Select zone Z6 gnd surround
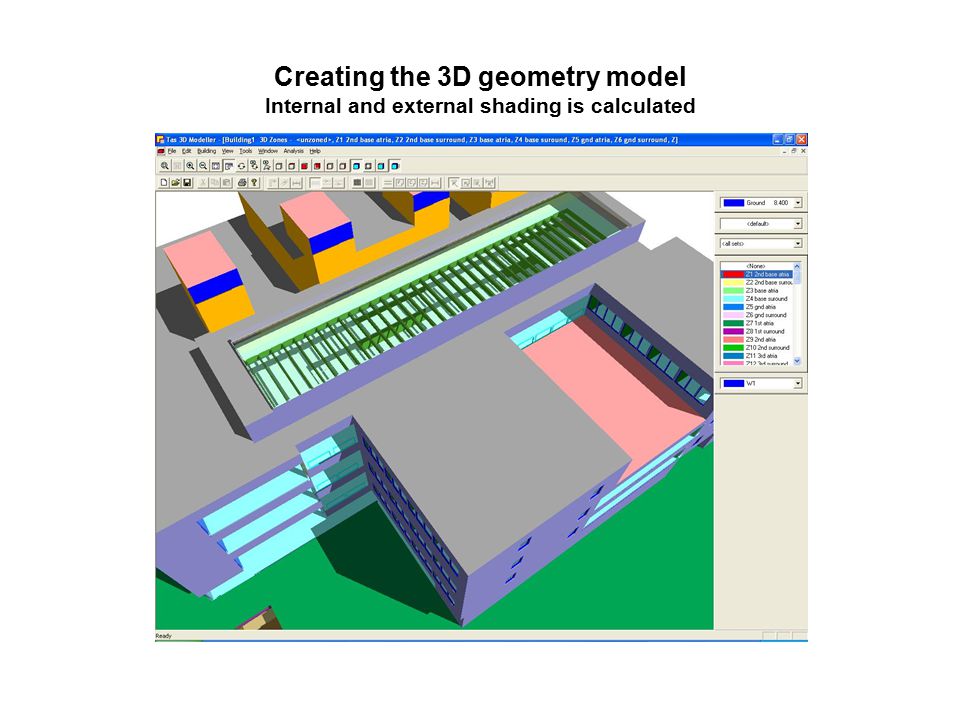Viewport: 960px width, 720px height. [756, 315]
